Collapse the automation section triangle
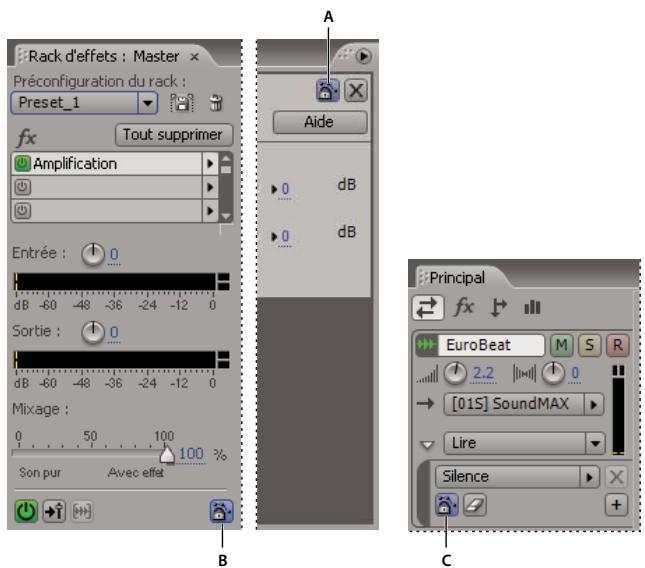Image resolution: width=645 pixels, height=568 pixels. coord(427,445)
